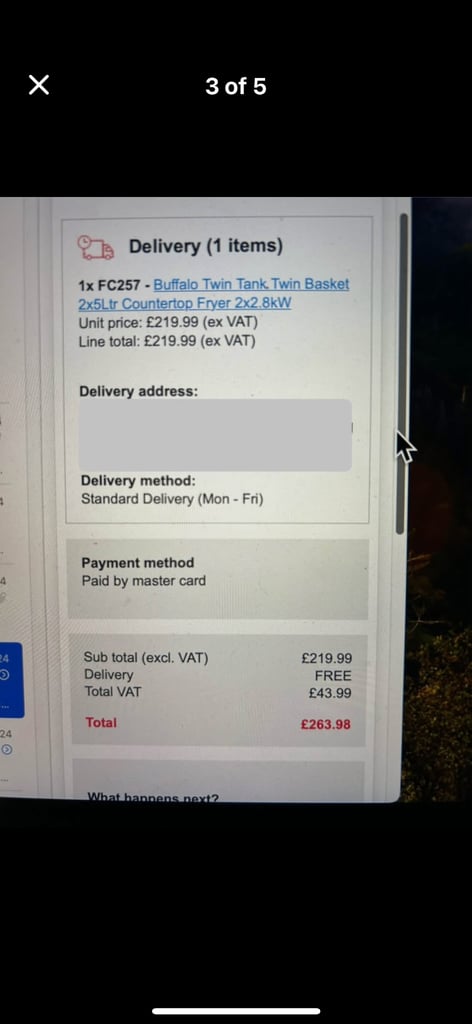The image size is (472, 1024).
Task: Select the blue highlighted sidebar entry
Action: (12, 679)
